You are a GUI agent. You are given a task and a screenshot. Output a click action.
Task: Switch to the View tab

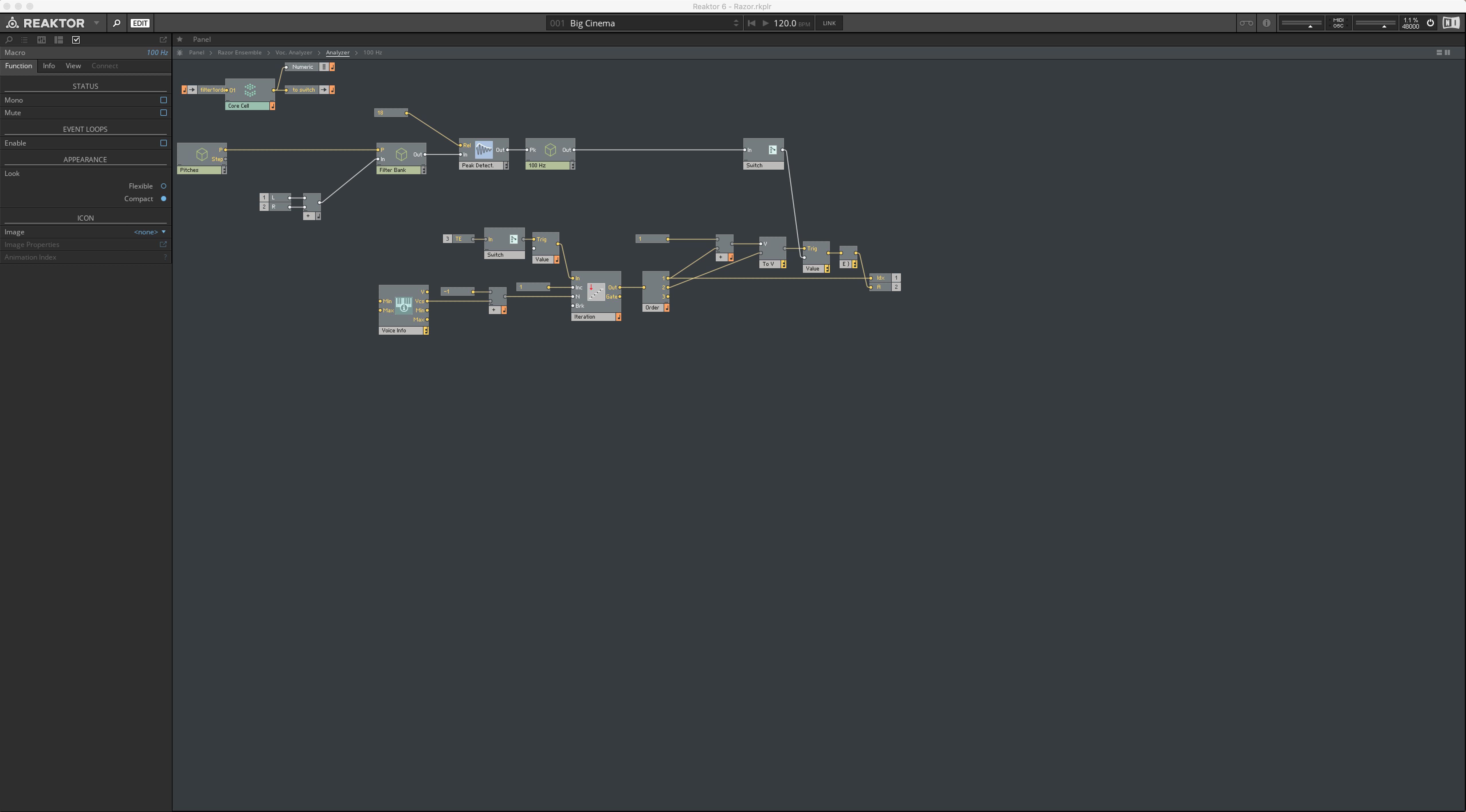coord(73,66)
